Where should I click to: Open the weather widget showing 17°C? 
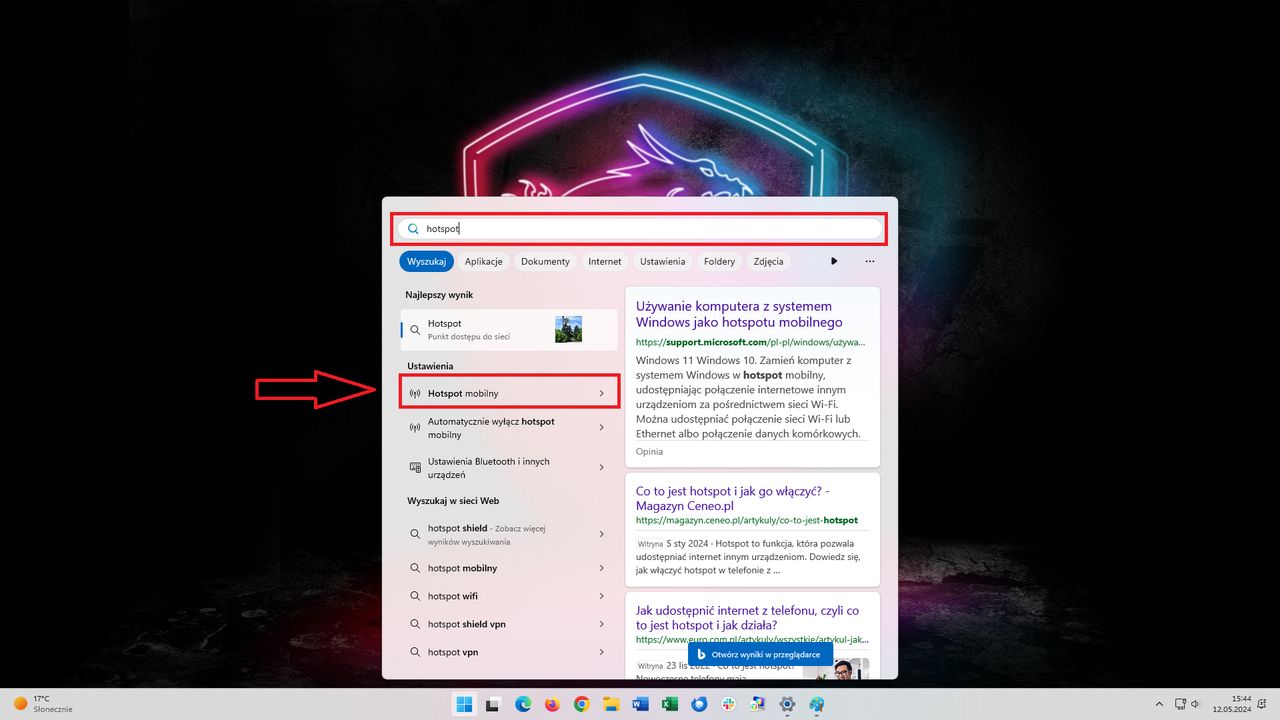[x=42, y=704]
